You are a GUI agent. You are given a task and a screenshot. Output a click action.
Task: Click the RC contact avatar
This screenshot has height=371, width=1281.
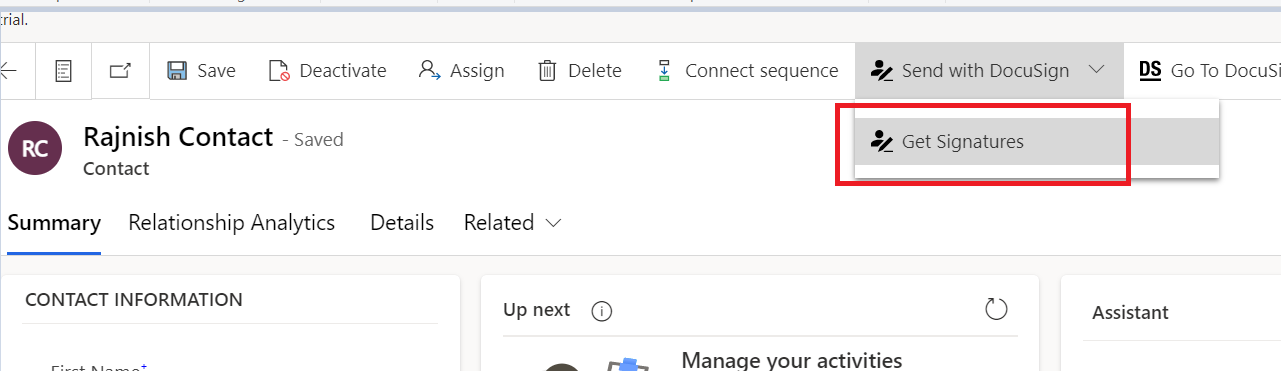tap(35, 149)
